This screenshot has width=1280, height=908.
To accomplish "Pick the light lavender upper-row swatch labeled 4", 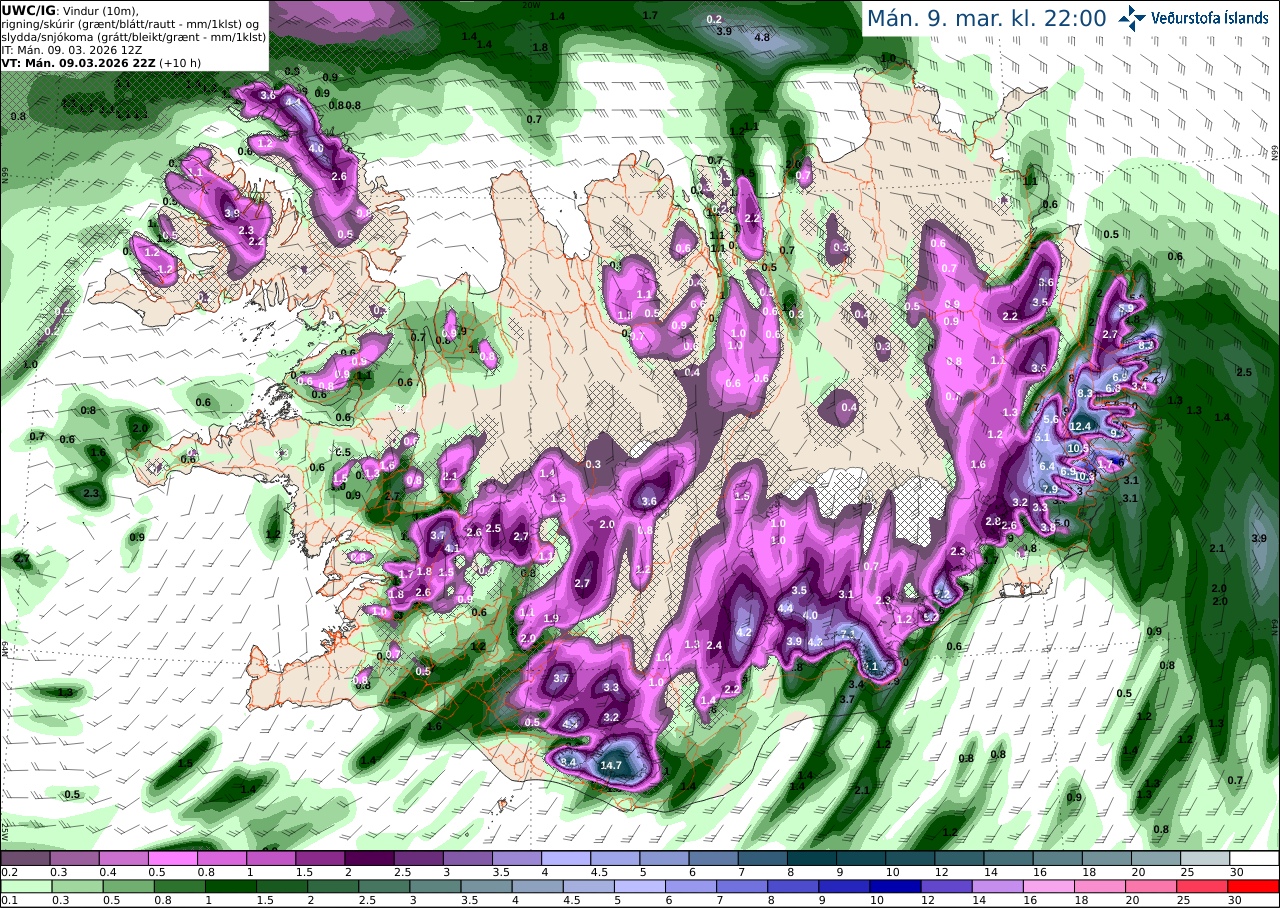I will pyautogui.click(x=566, y=858).
